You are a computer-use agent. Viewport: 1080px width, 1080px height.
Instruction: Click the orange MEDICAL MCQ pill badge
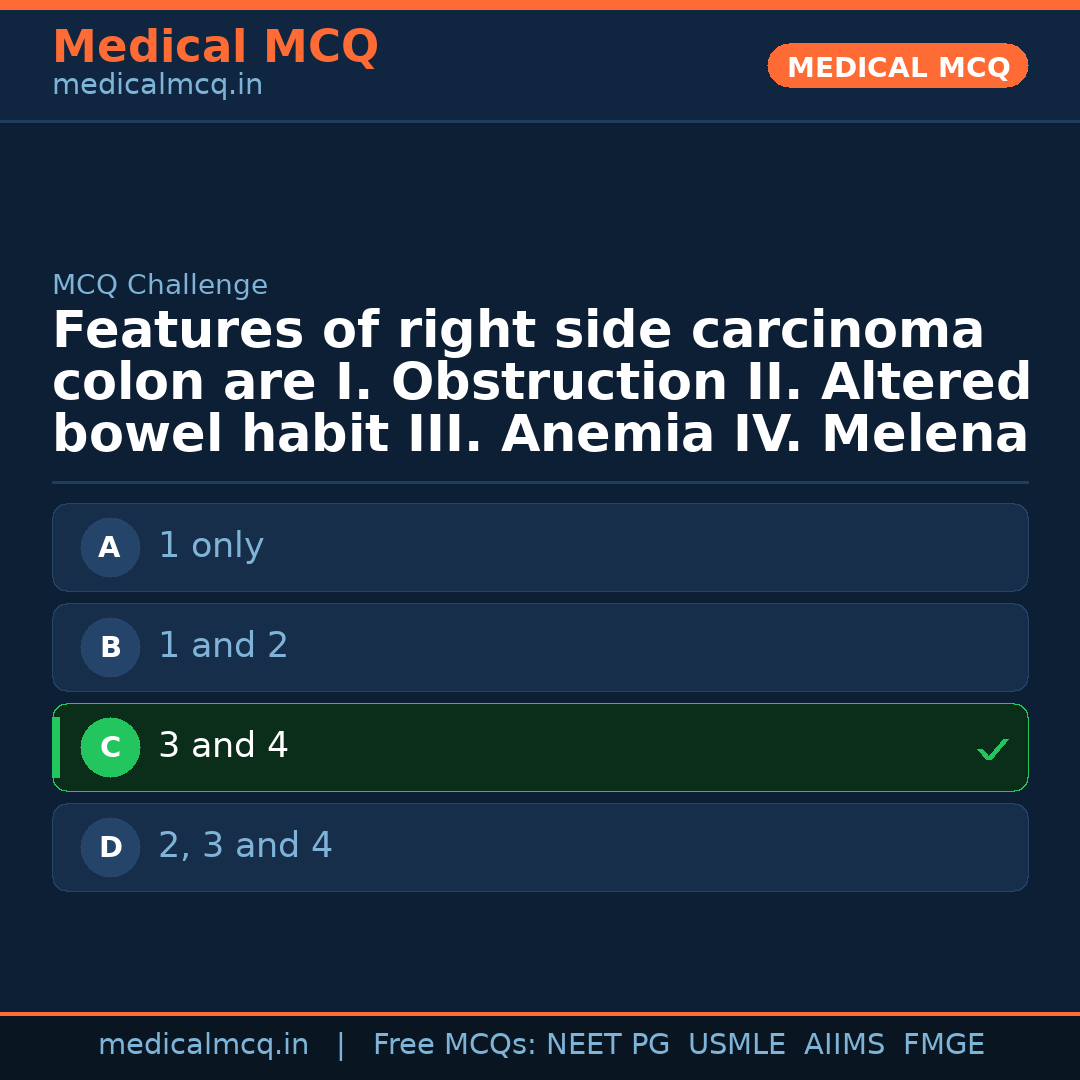pyautogui.click(x=897, y=66)
